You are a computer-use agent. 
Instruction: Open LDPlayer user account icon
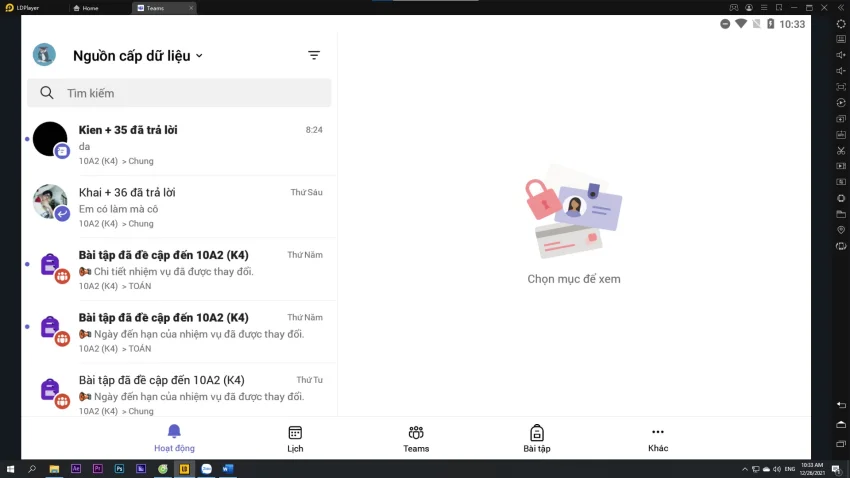coord(749,8)
